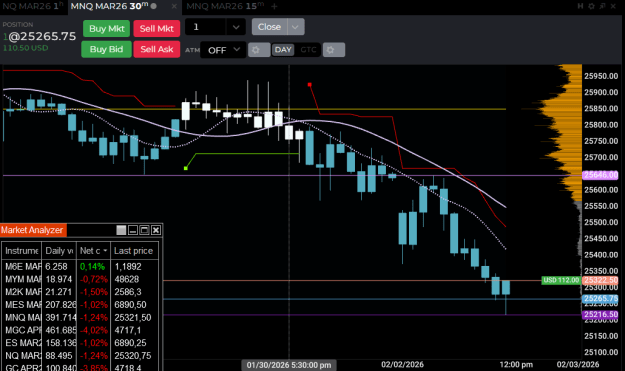The height and width of the screenshot is (371, 625).
Task: Minimize the Market Analyzer window
Action: (133, 230)
